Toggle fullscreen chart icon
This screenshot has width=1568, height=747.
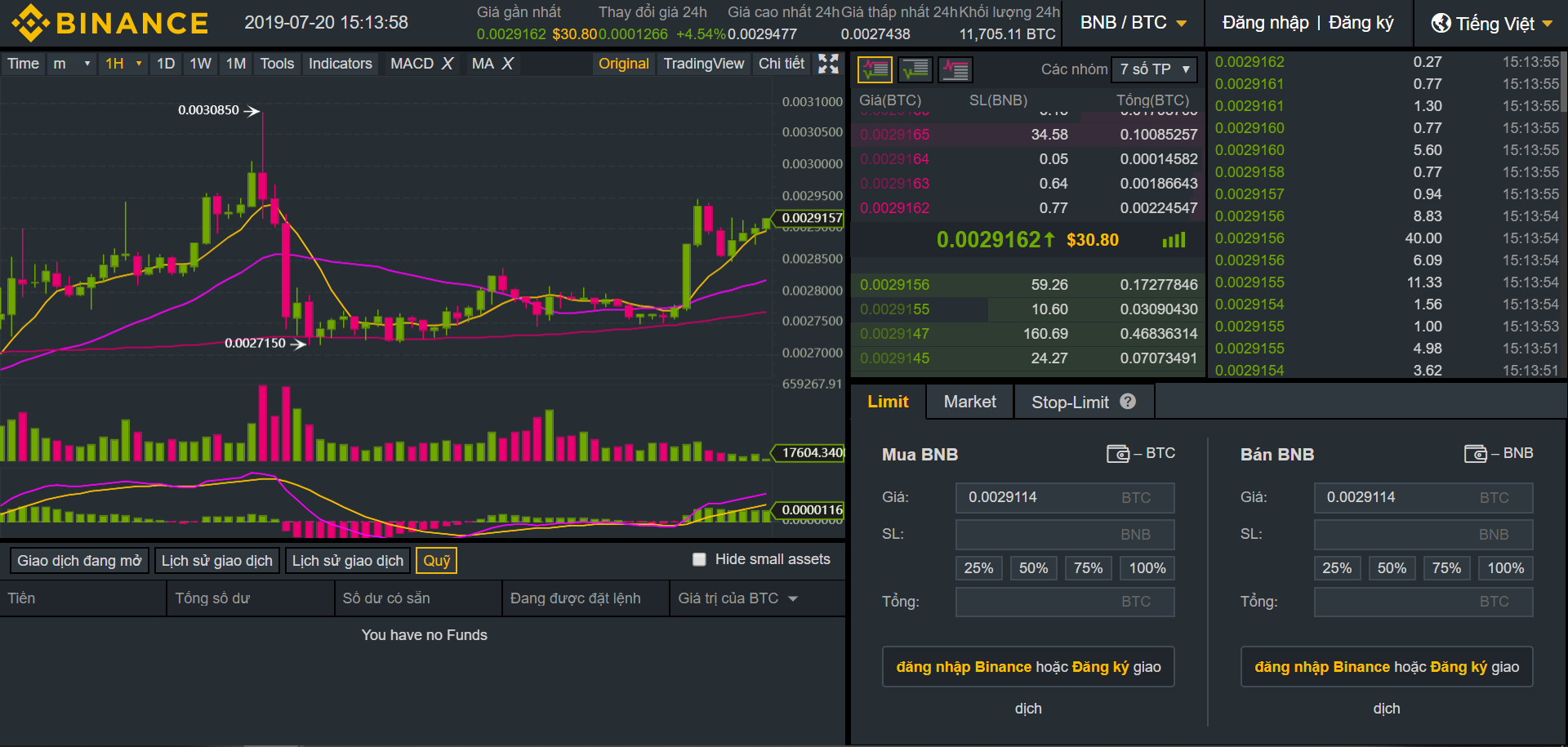[828, 64]
